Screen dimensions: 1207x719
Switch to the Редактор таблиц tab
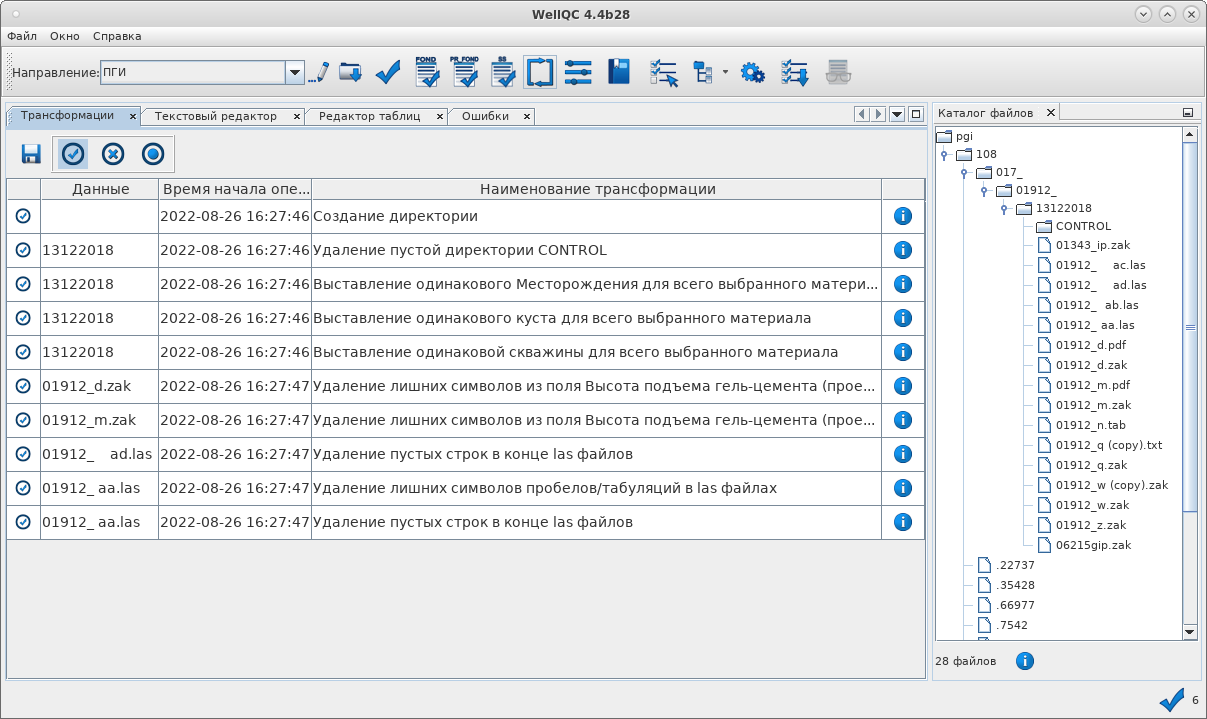[x=369, y=116]
